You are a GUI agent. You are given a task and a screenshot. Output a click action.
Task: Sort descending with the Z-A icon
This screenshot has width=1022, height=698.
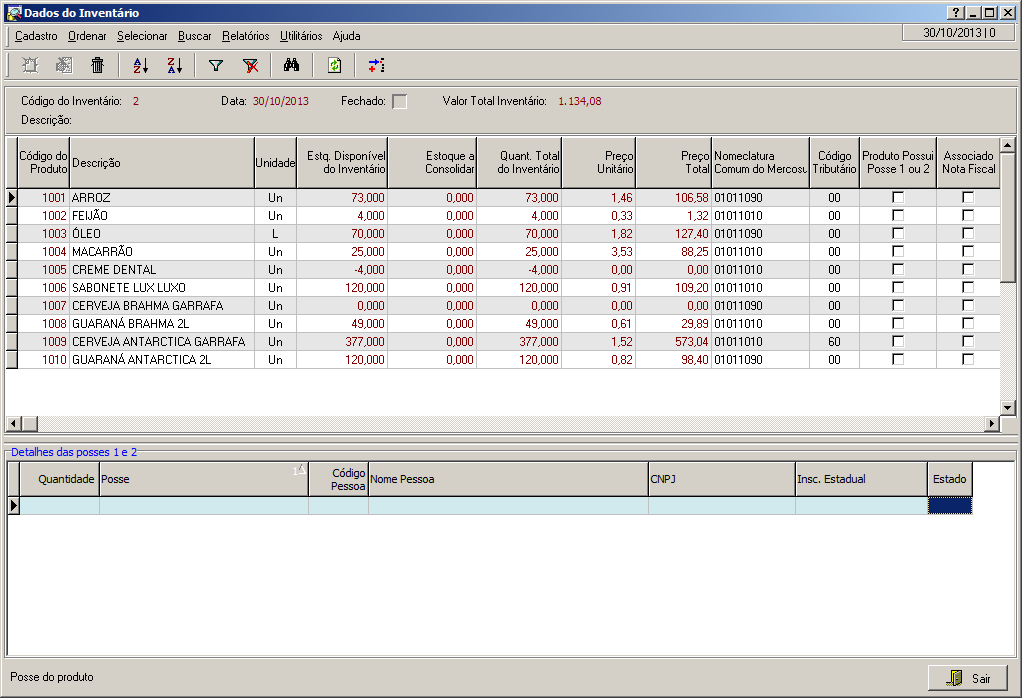click(175, 66)
